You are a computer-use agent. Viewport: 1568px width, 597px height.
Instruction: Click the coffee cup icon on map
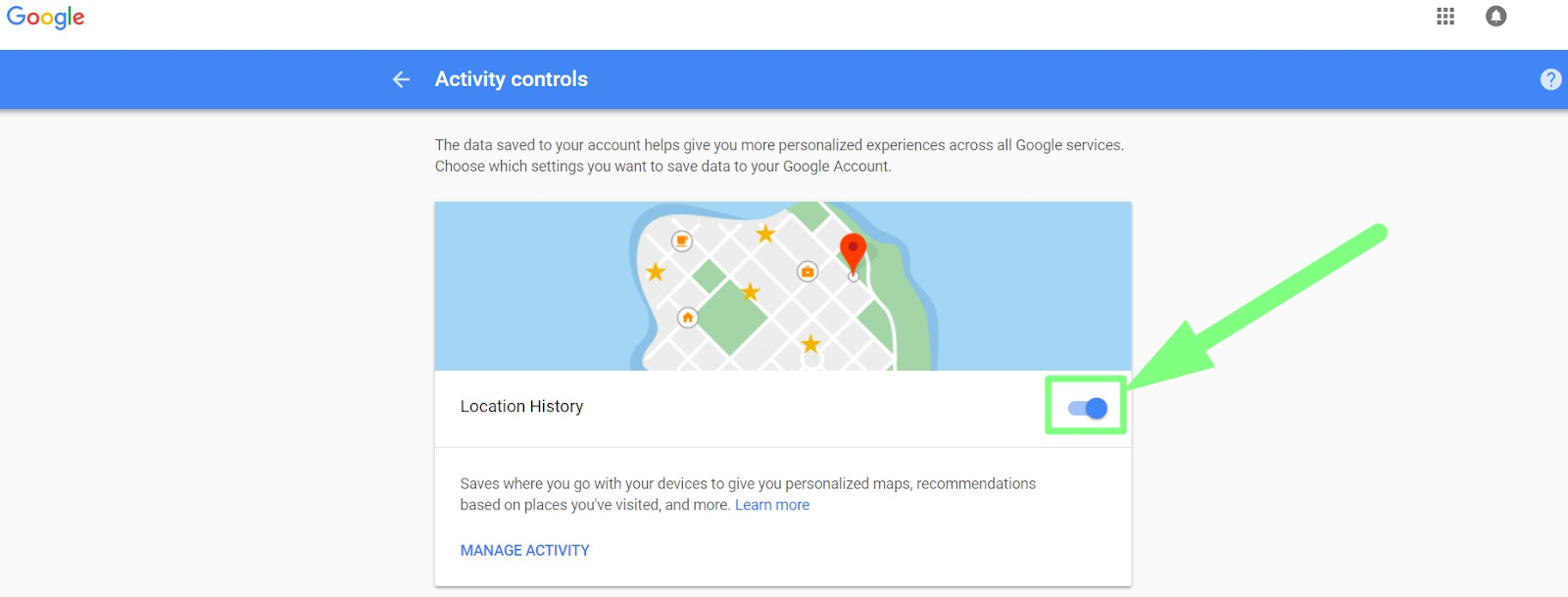(682, 241)
